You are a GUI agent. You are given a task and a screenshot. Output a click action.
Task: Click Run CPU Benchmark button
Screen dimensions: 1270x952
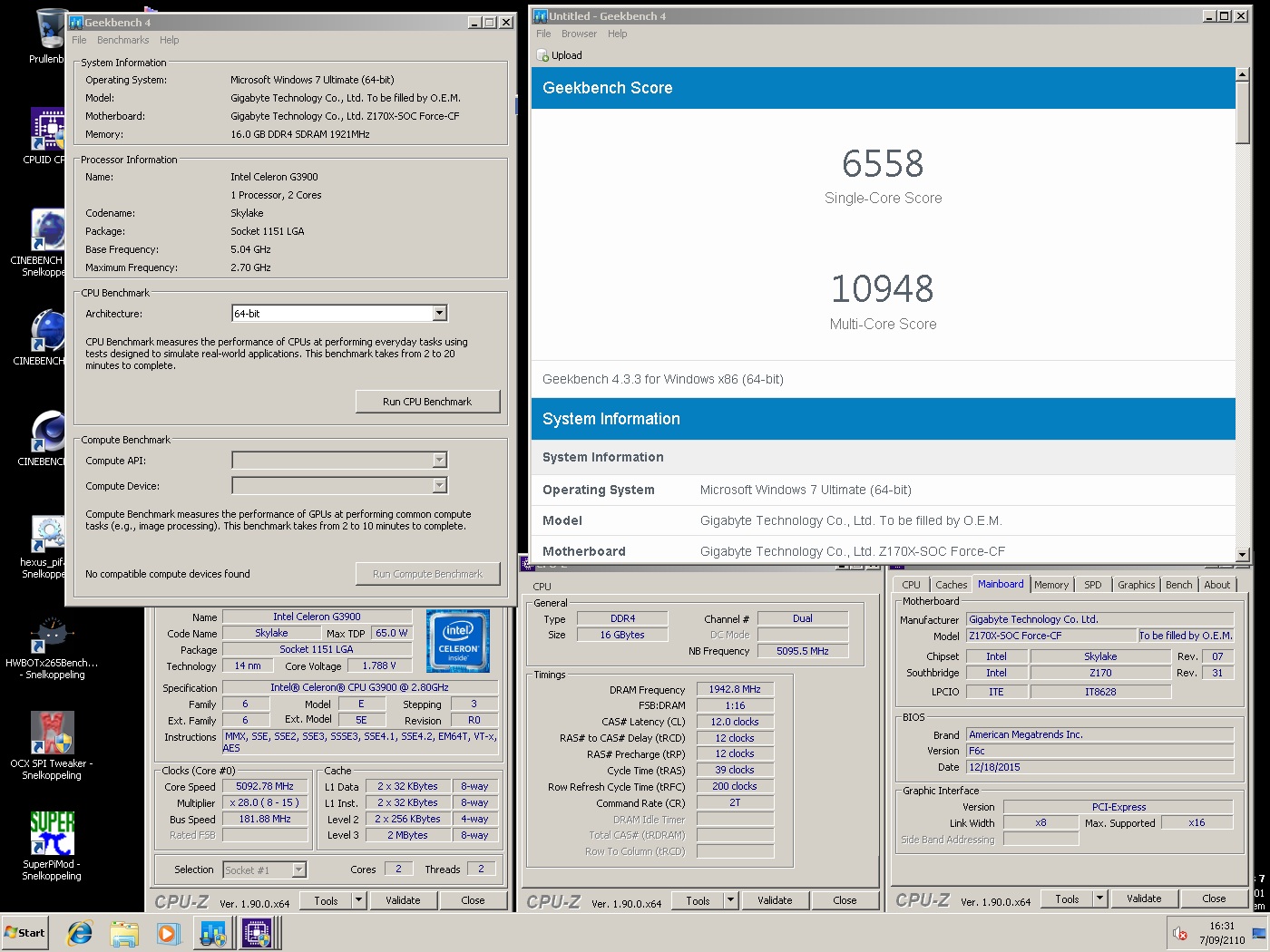click(x=427, y=402)
